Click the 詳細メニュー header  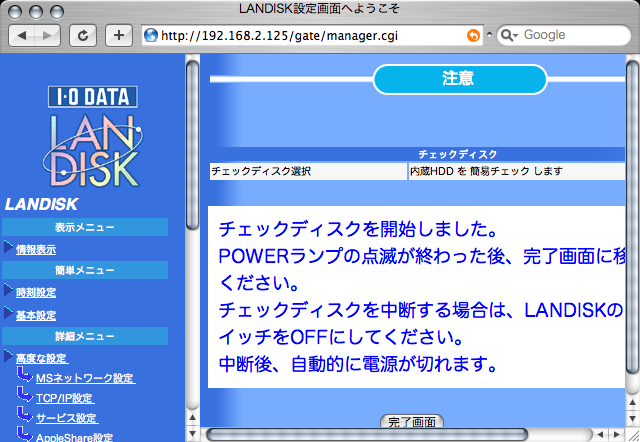[x=85, y=336]
